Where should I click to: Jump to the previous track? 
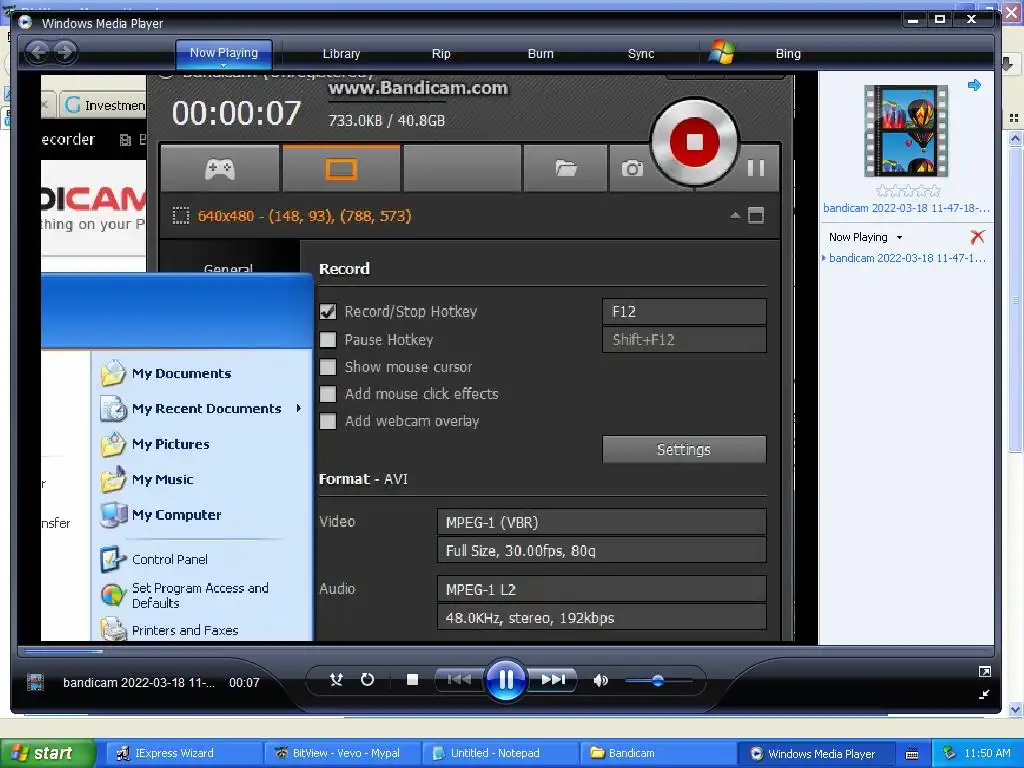pyautogui.click(x=459, y=680)
